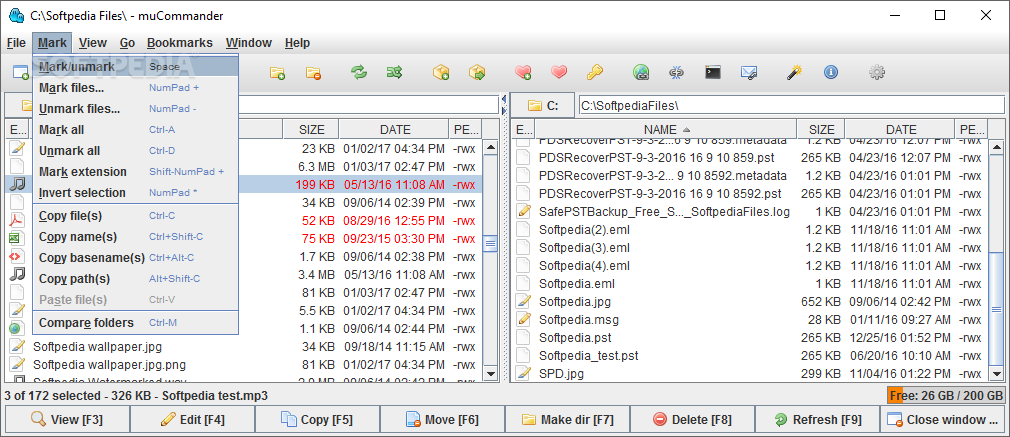The width and height of the screenshot is (1010, 437).
Task: Click the Show open connections link icon
Action: click(676, 72)
